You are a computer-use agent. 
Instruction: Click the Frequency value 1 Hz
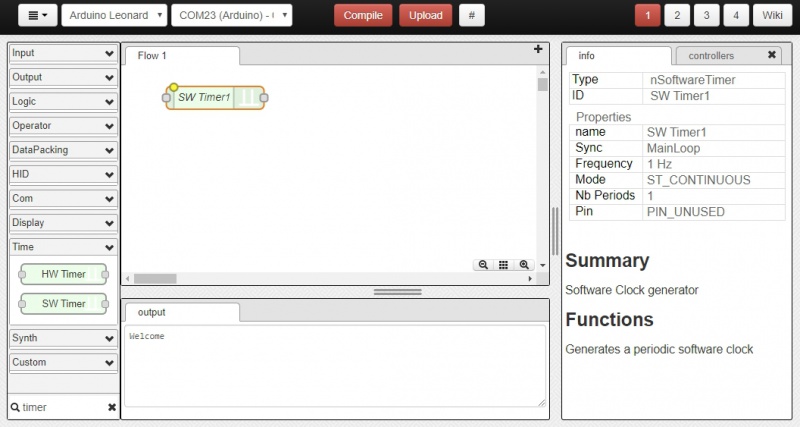(x=659, y=164)
